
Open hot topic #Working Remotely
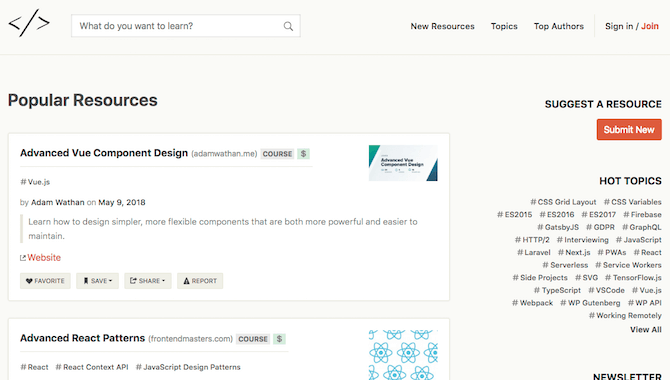(625, 315)
